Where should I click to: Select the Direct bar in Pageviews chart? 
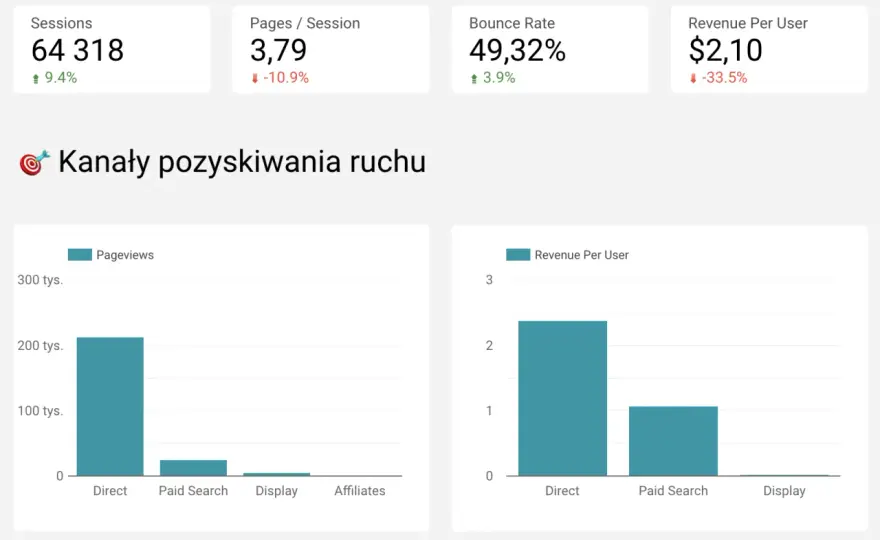tap(110, 406)
